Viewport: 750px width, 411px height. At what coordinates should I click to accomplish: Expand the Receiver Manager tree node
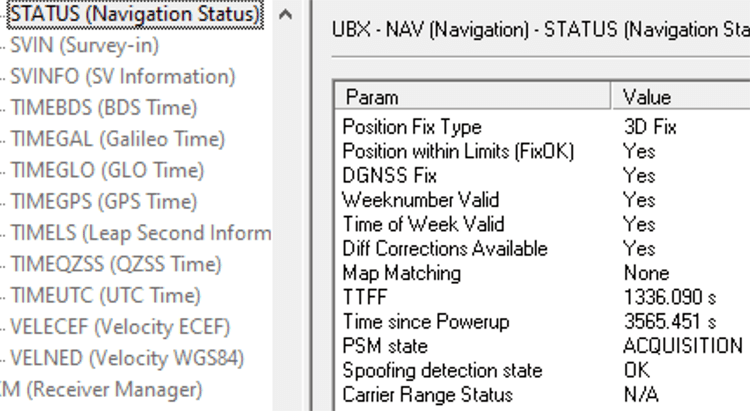tap(100, 389)
